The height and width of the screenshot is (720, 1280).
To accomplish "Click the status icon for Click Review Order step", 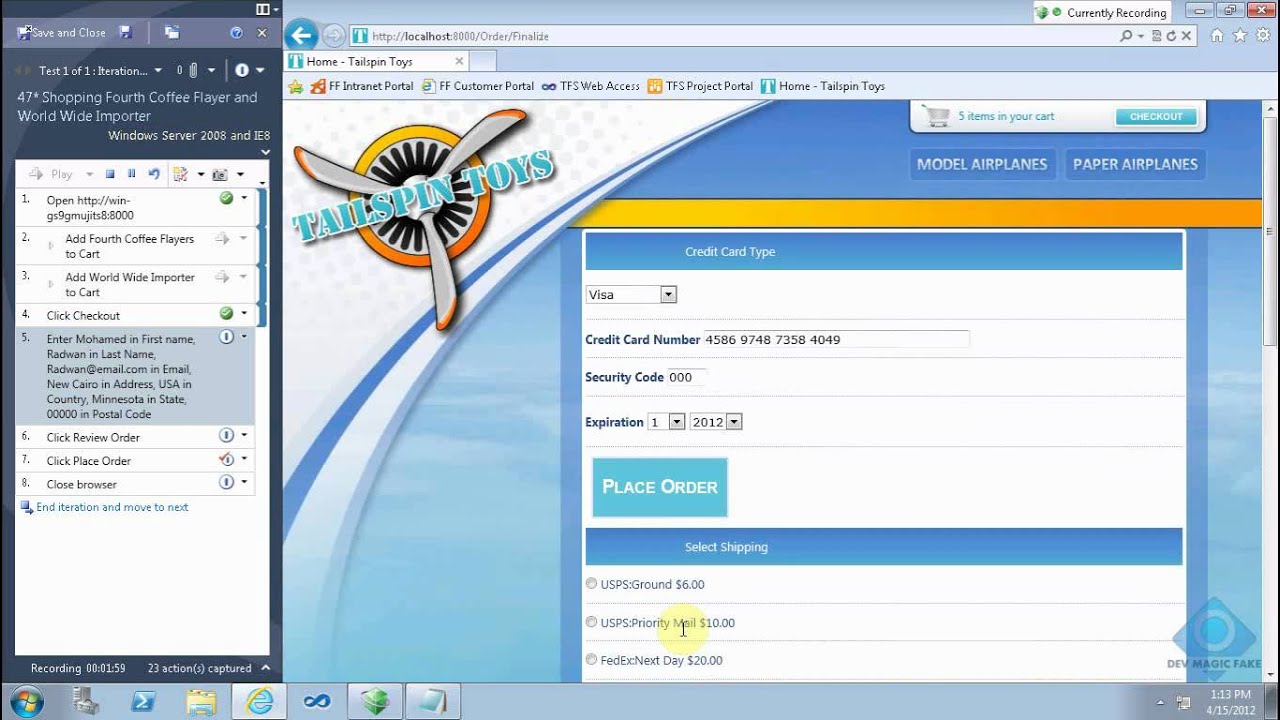I will (x=226, y=435).
